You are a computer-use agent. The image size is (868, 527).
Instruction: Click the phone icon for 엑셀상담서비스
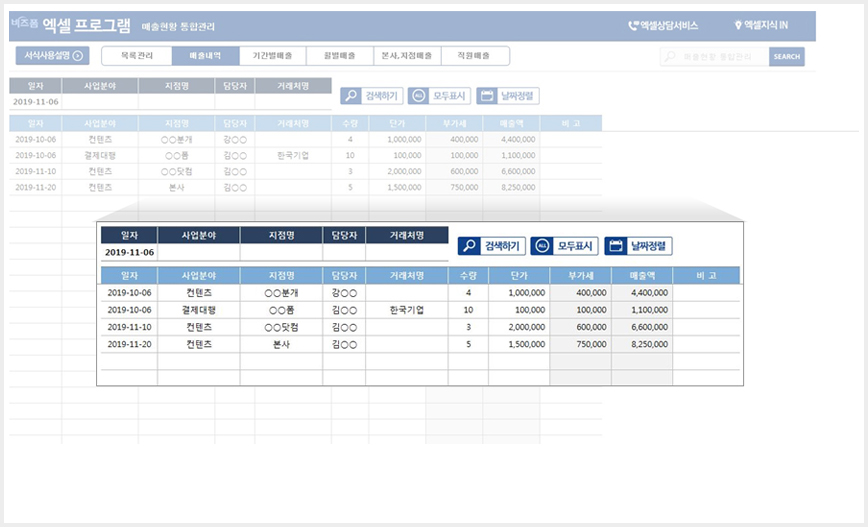(x=633, y=25)
